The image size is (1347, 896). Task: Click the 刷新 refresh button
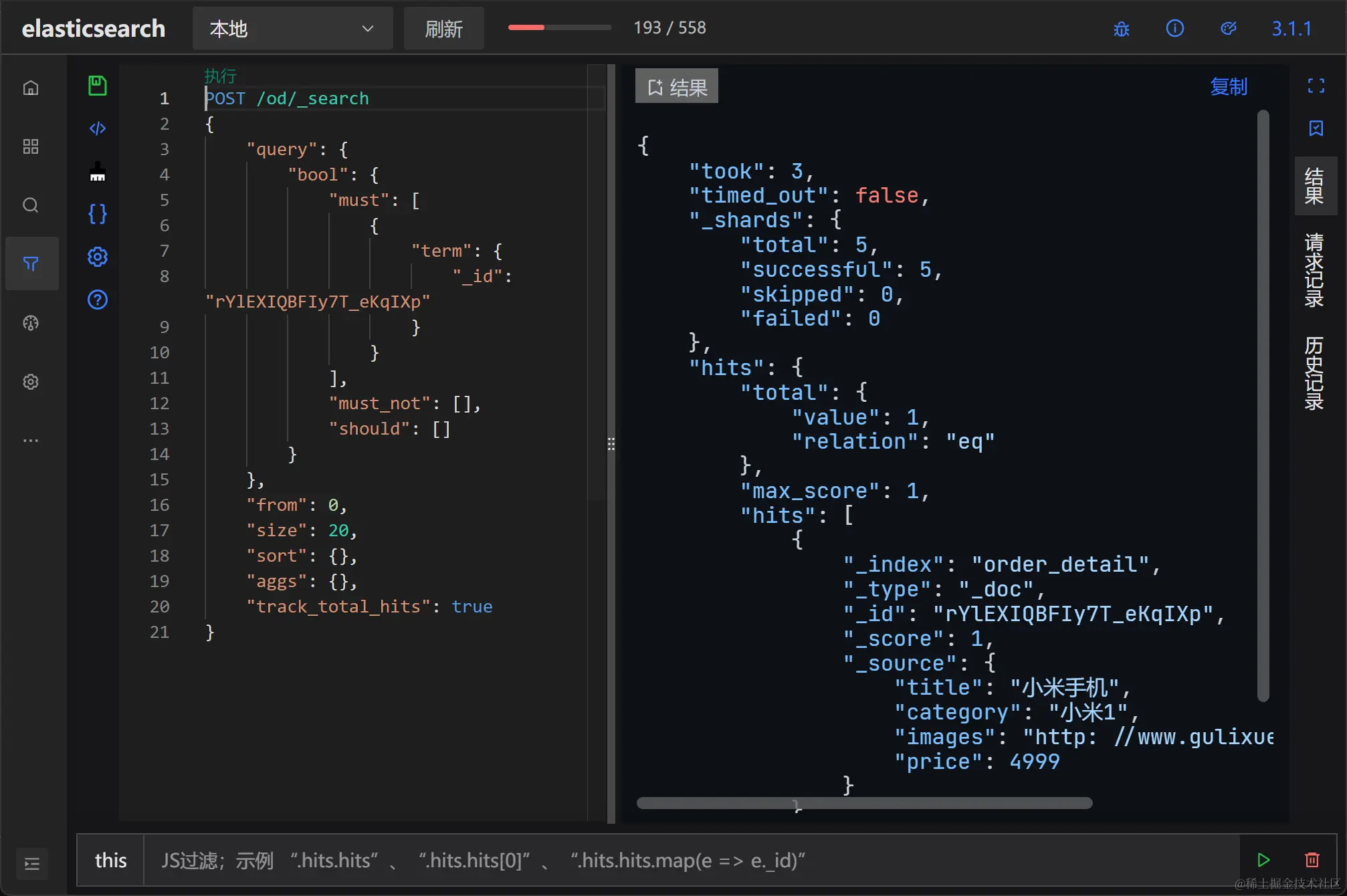pos(443,29)
